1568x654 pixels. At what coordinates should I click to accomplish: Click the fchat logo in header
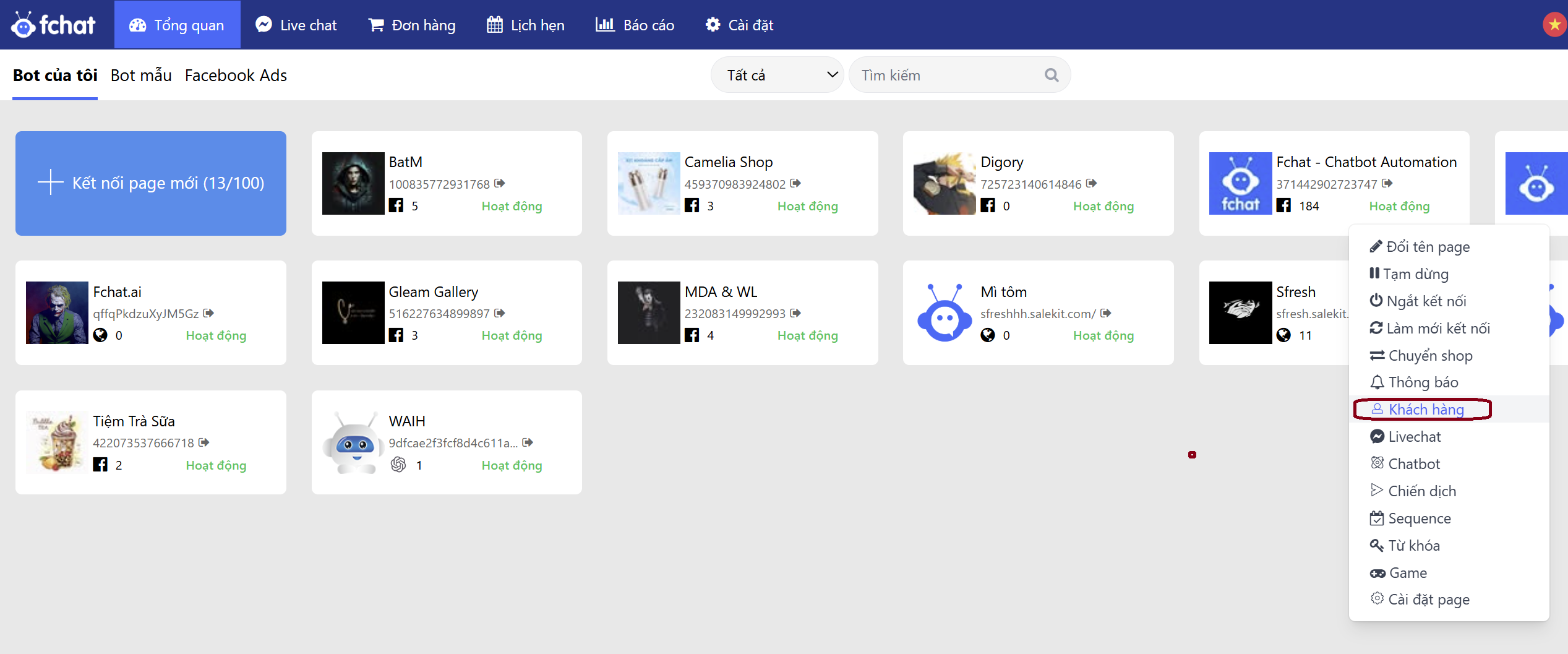53,25
